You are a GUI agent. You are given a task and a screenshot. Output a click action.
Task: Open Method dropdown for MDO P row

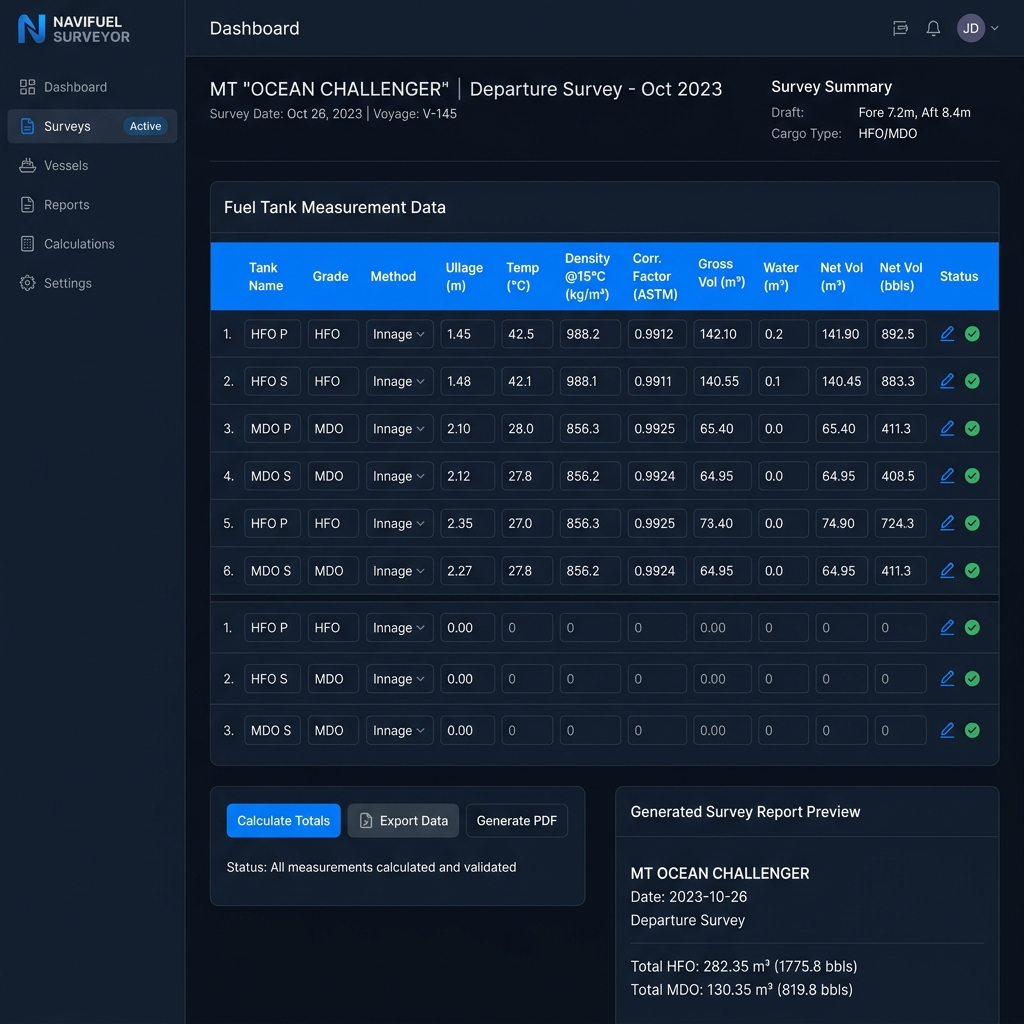[x=399, y=428]
